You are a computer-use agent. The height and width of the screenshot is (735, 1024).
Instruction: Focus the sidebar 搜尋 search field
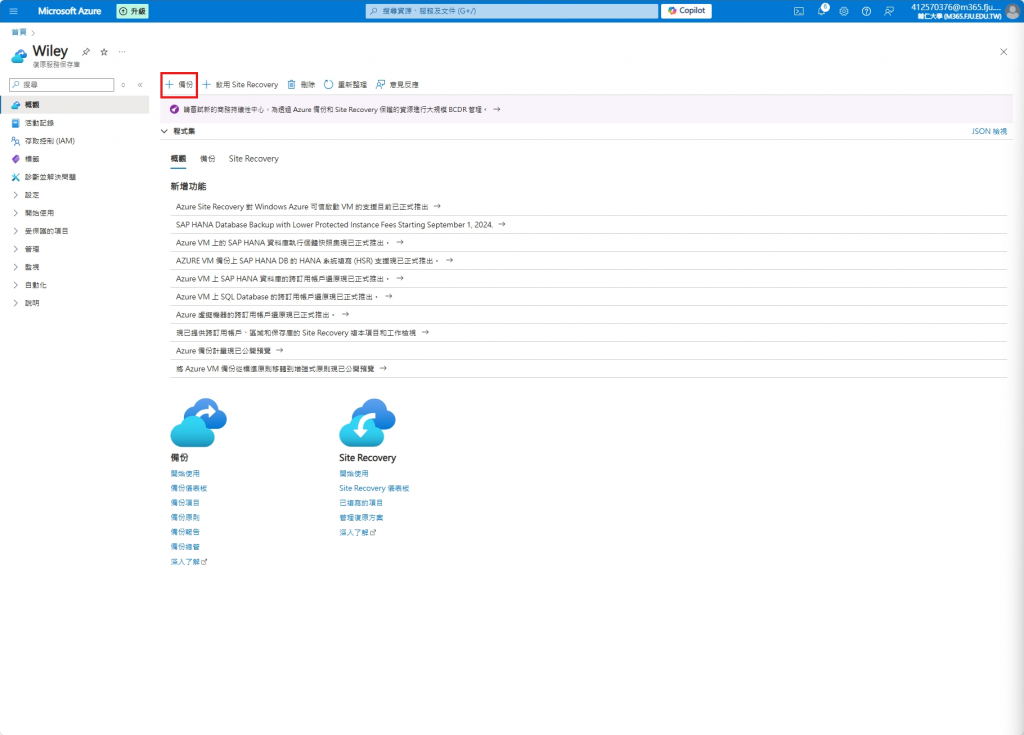[61, 84]
